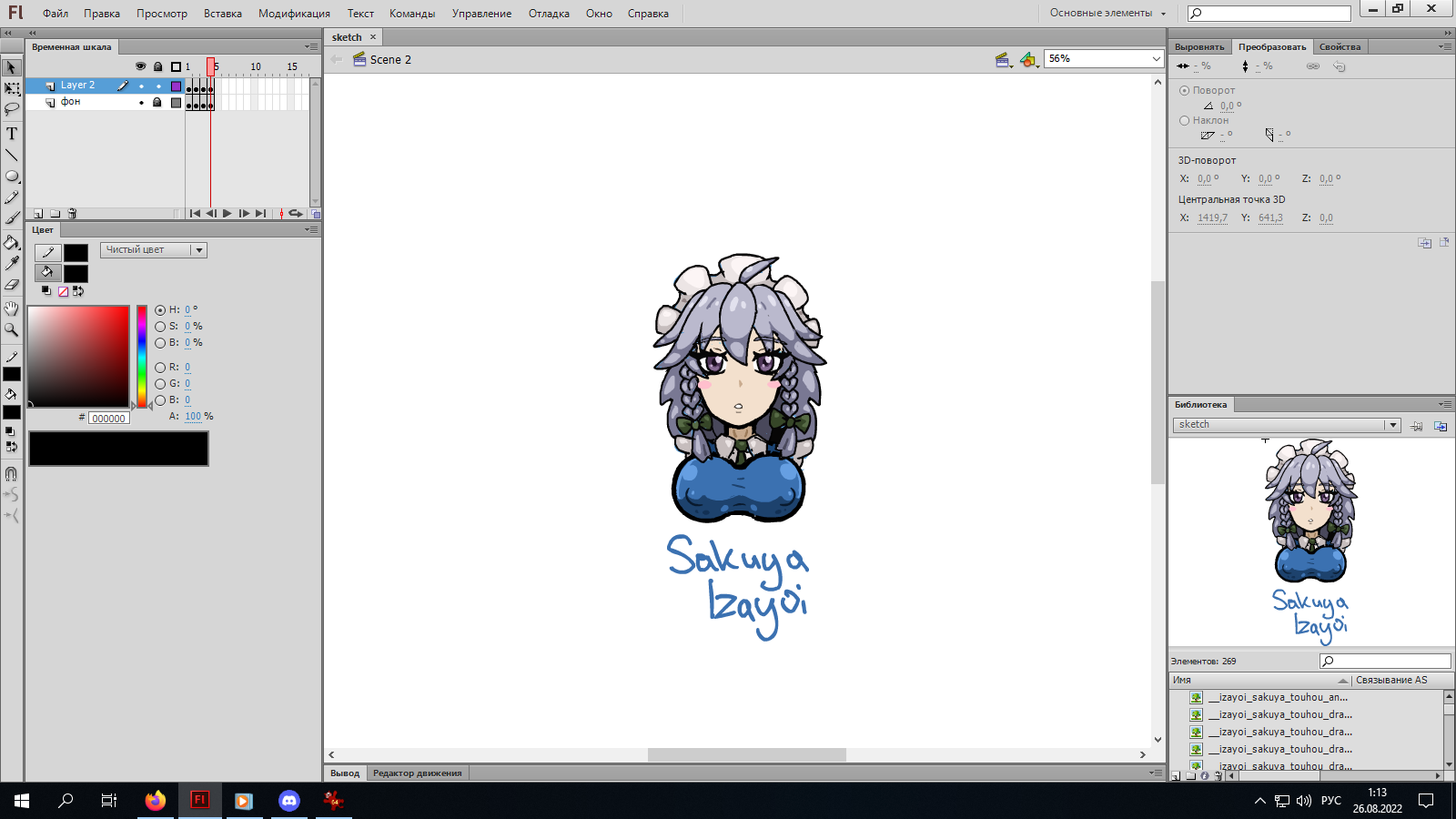Screen dimensions: 1456x819
Task: Click the hex color input field
Action: [109, 419]
